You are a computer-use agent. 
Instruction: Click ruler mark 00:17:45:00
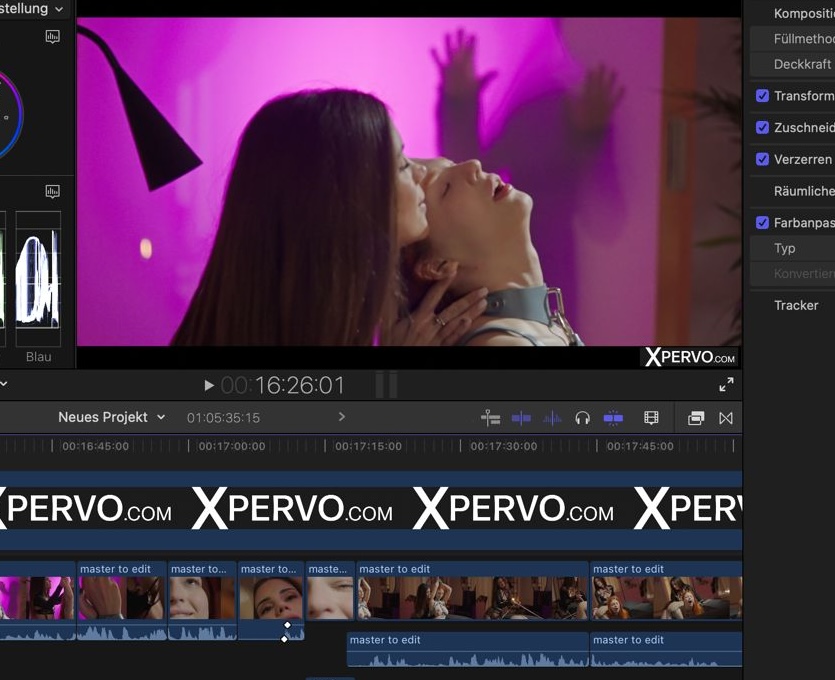(x=640, y=446)
